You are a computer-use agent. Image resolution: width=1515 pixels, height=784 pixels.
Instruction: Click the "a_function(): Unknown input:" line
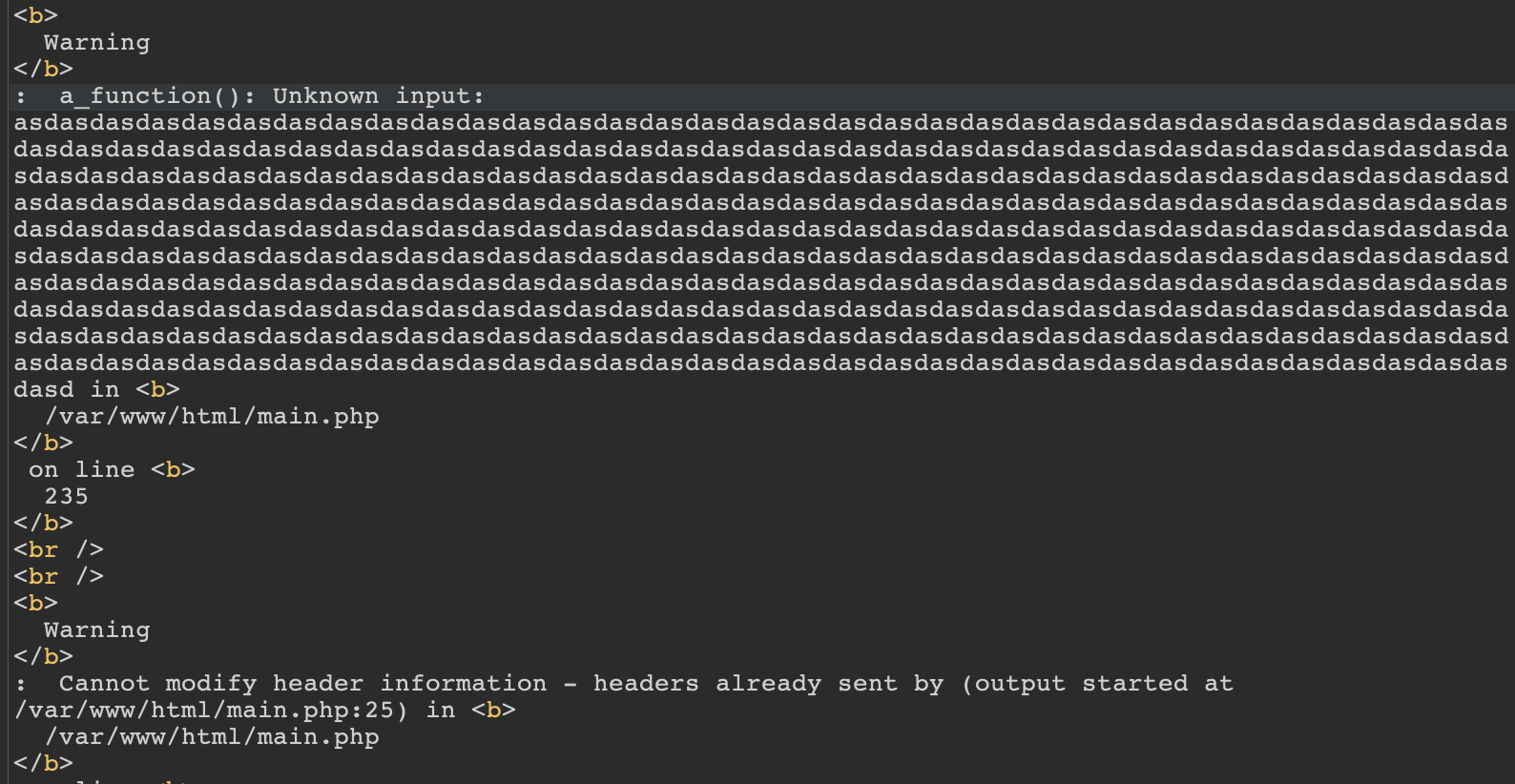pos(272,96)
